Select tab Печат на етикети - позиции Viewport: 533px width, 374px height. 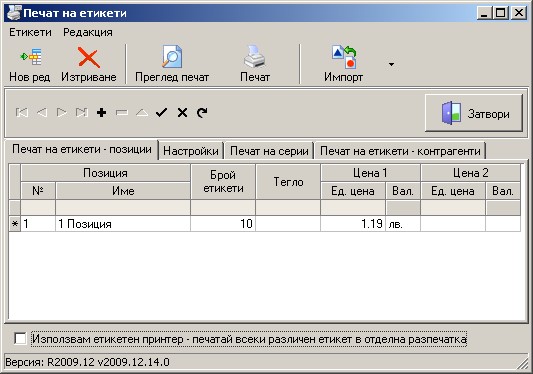coord(82,149)
